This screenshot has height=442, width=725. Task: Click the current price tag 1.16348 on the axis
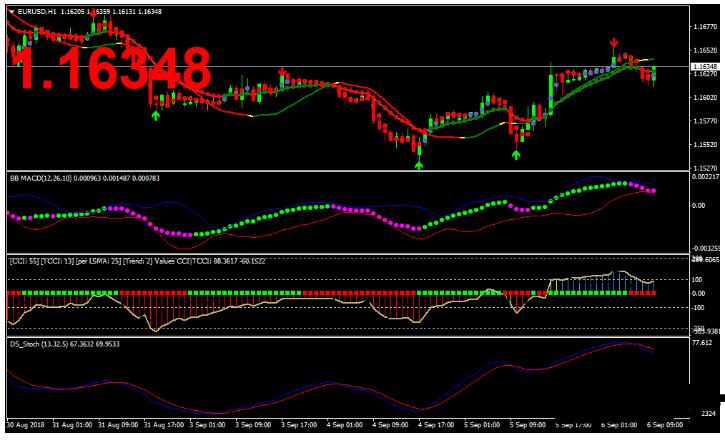coord(705,67)
